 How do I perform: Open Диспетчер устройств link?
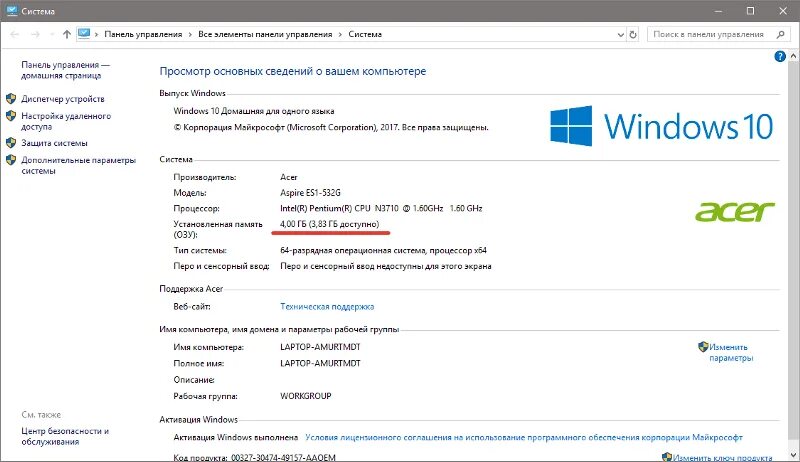(x=63, y=99)
